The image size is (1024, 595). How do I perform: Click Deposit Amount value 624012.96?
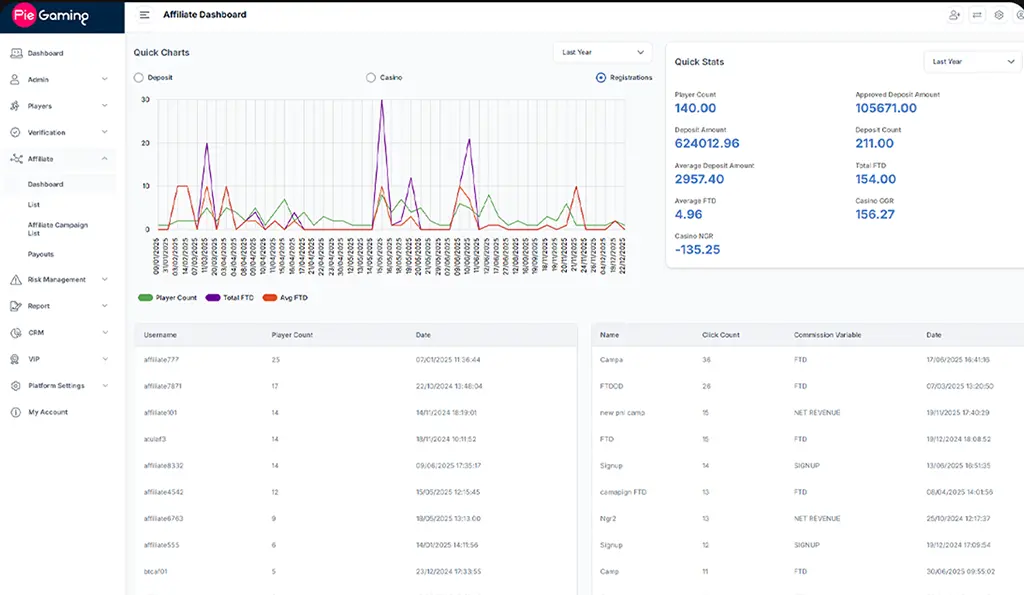[707, 144]
